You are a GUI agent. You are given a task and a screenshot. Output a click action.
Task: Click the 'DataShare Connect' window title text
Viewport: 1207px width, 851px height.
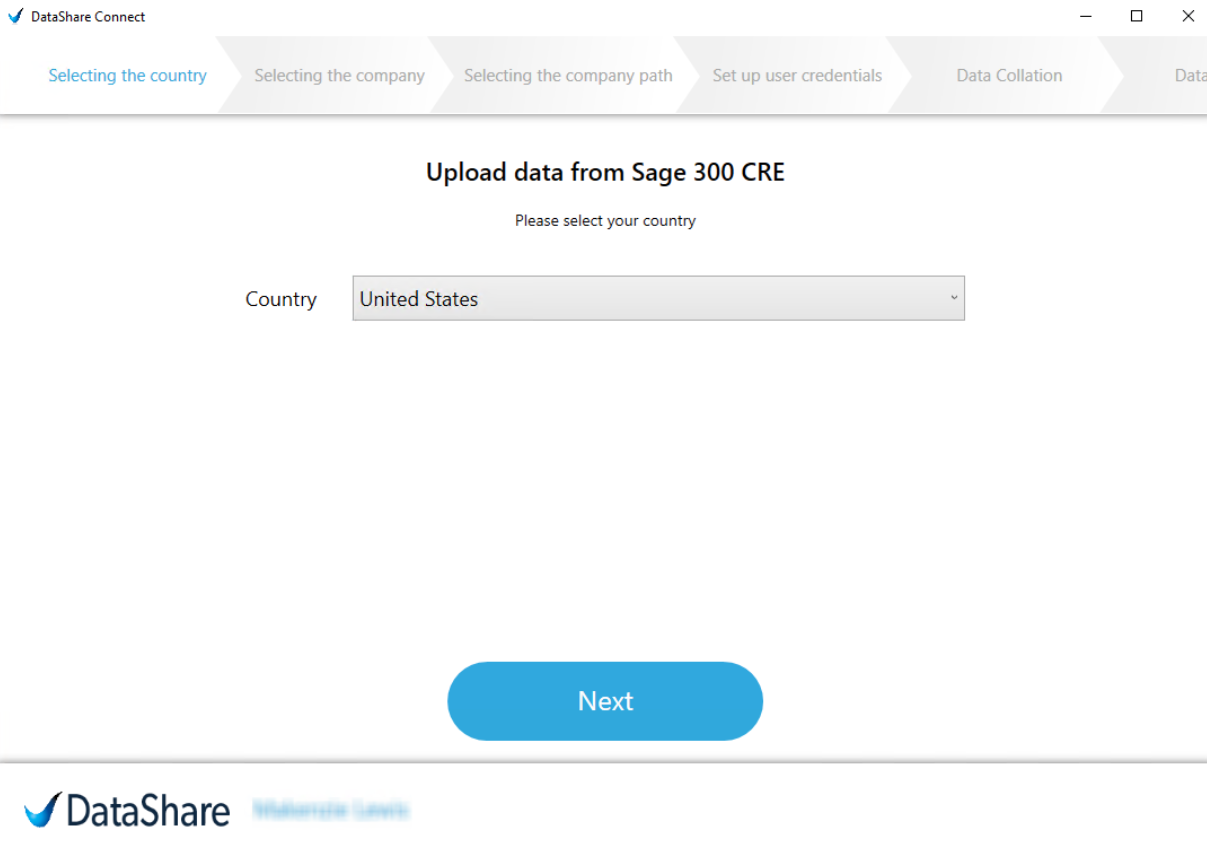(88, 16)
